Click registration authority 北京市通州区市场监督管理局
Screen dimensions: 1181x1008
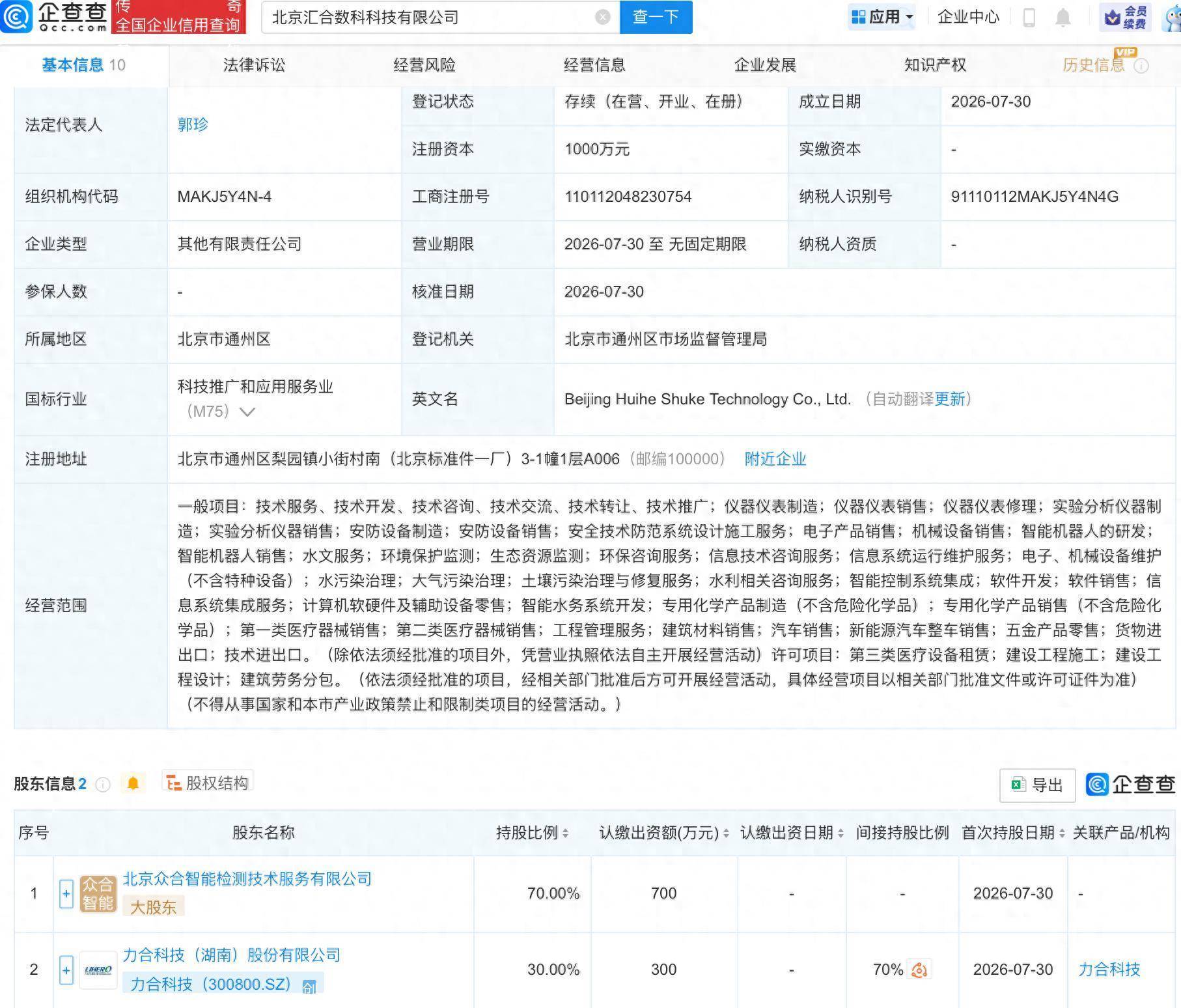tap(665, 339)
